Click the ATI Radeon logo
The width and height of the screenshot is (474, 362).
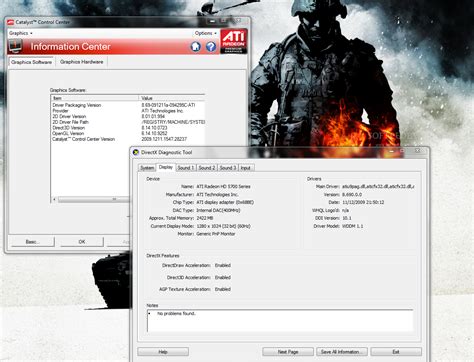point(234,41)
